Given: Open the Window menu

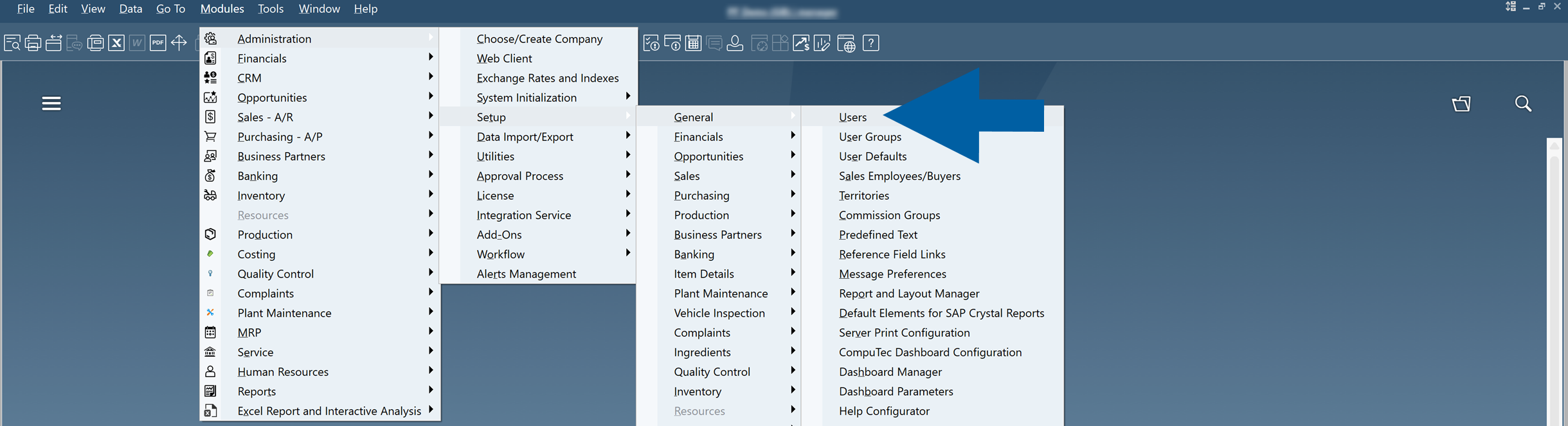Looking at the screenshot, I should click(x=319, y=9).
